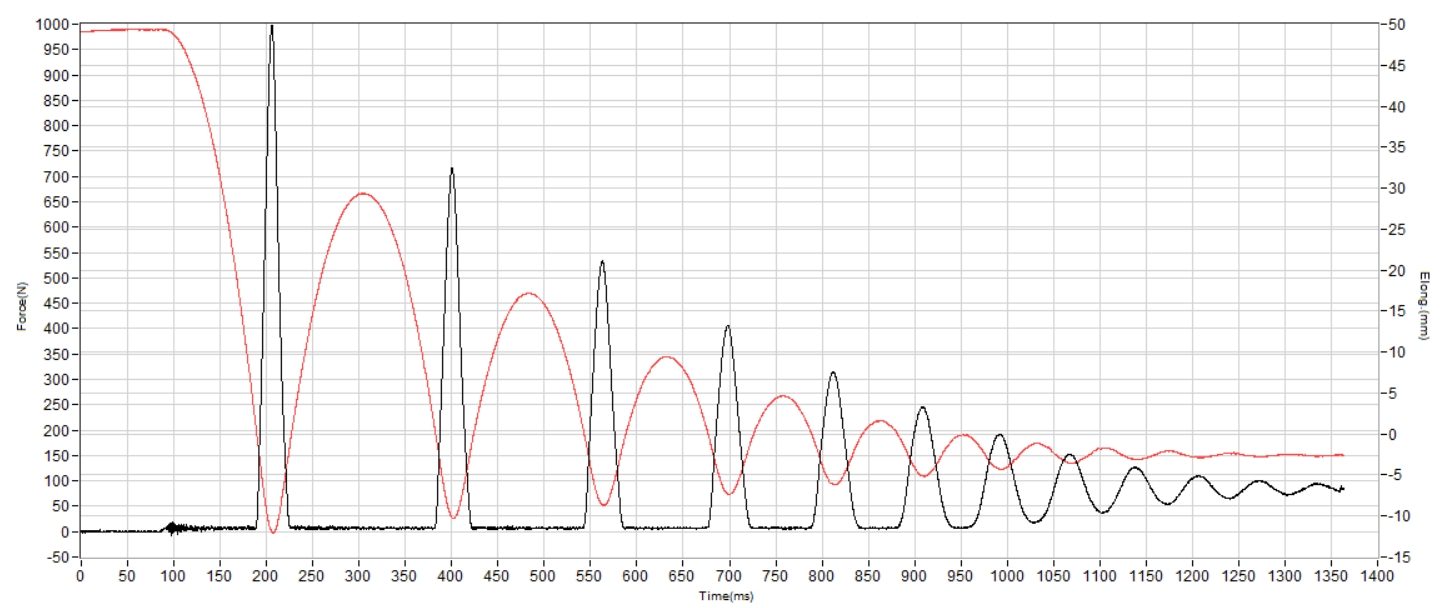Click the end point of the black curve
Viewport: 1445px width, 608px height.
[1342, 489]
